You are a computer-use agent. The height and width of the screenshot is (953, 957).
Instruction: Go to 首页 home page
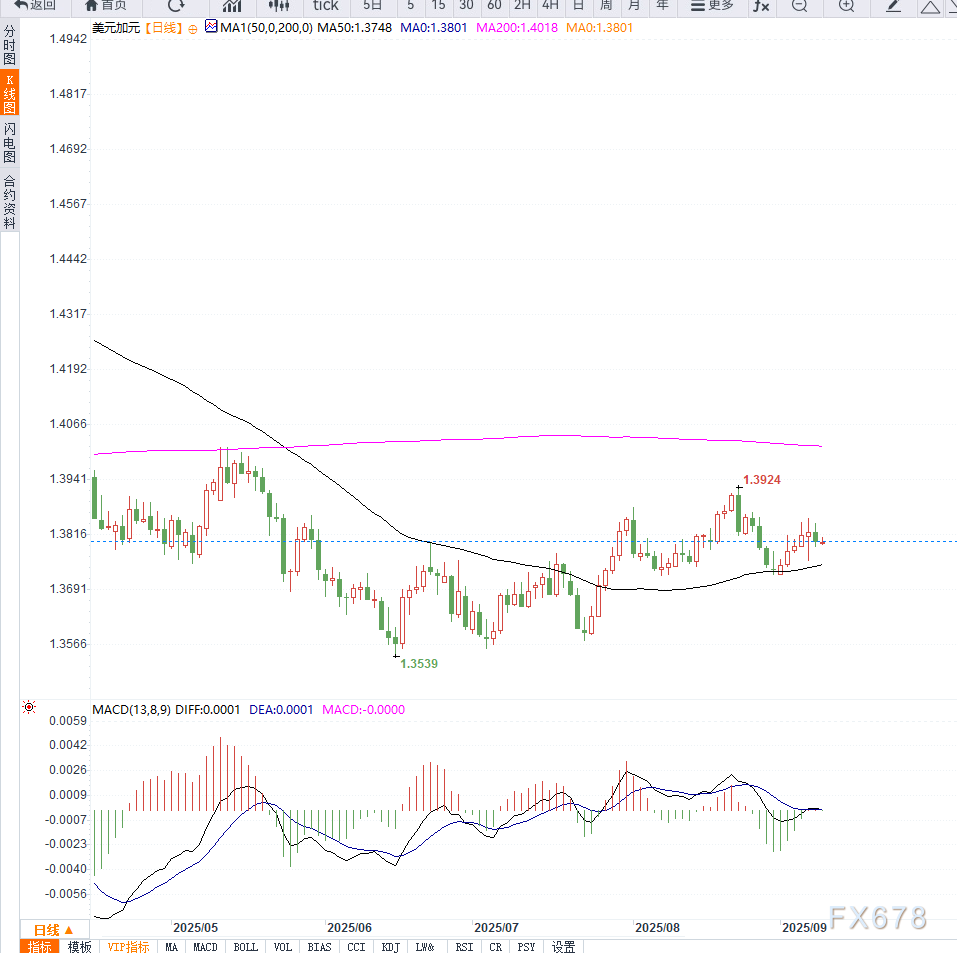click(x=106, y=6)
